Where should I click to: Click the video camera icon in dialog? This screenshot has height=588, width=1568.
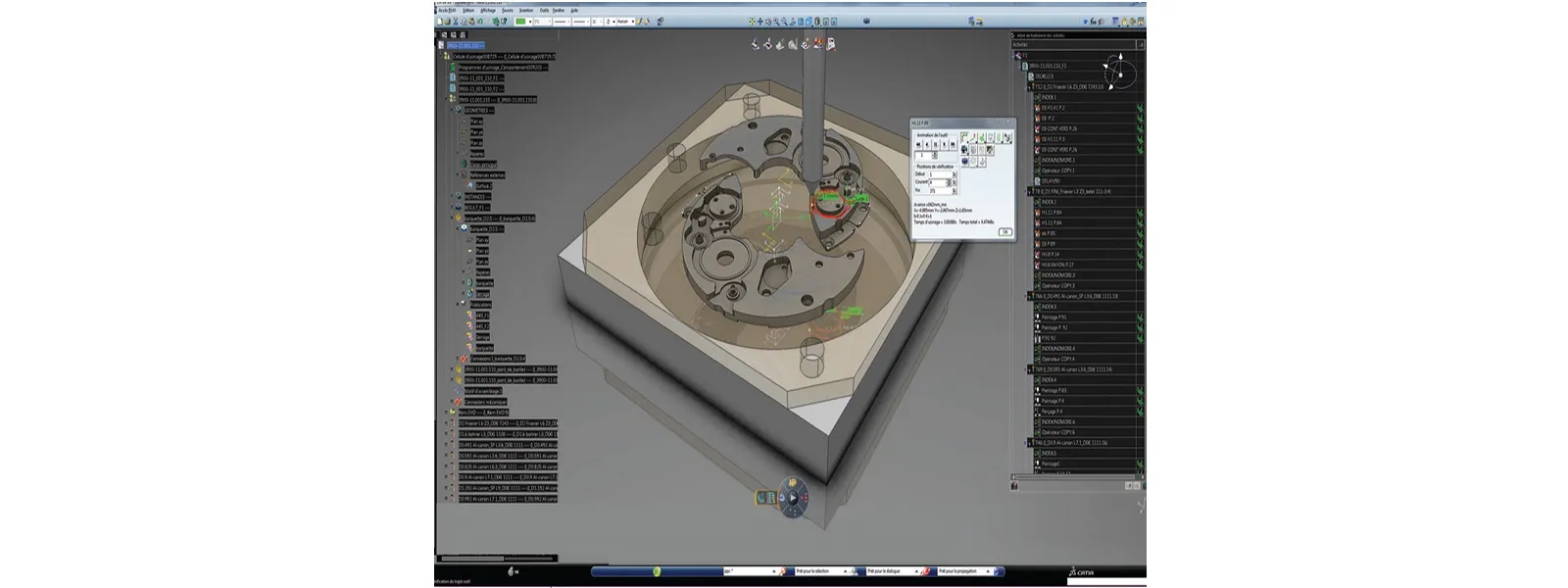pos(964,149)
